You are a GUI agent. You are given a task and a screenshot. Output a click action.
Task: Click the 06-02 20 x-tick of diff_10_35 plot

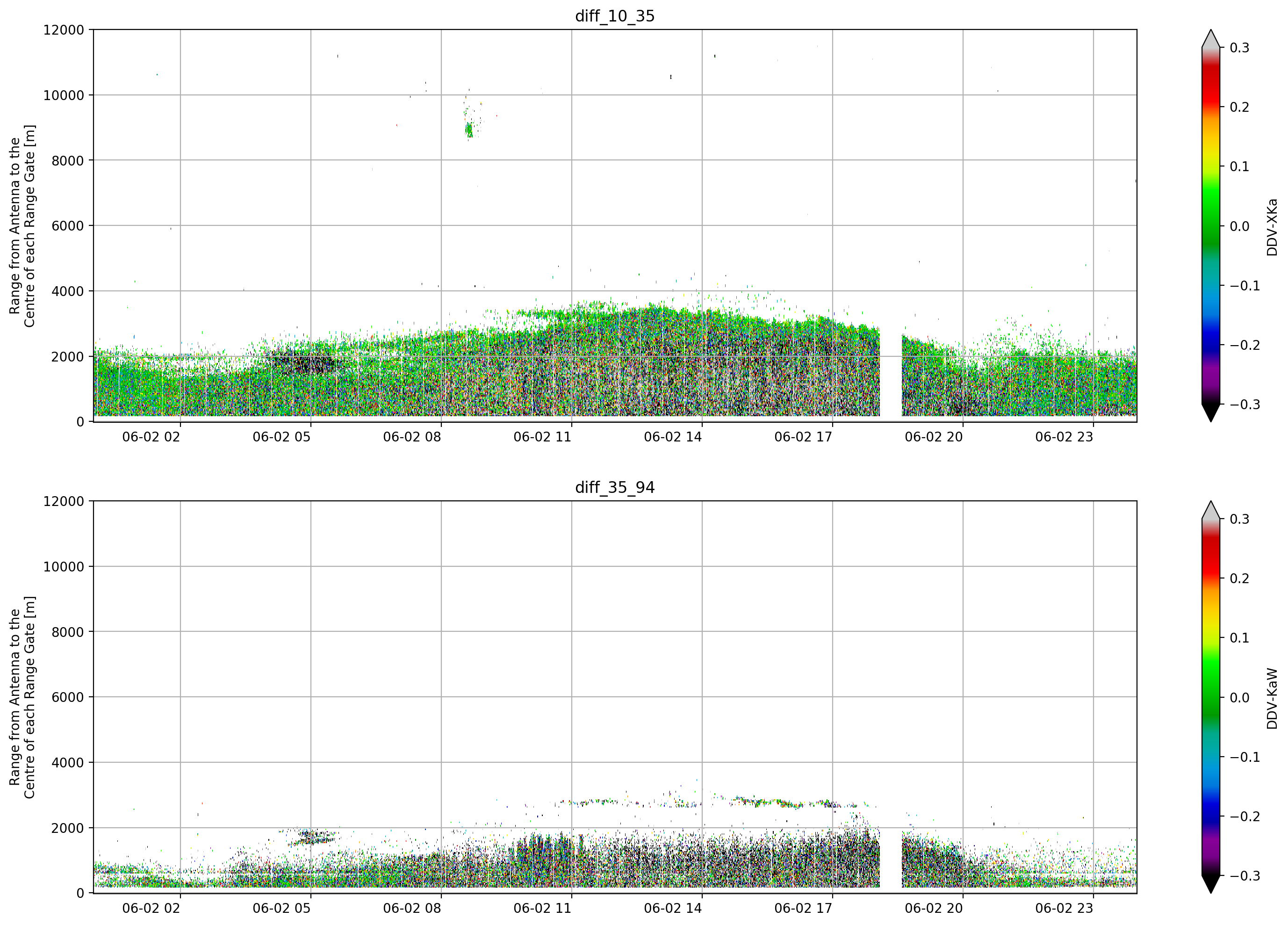934,437
